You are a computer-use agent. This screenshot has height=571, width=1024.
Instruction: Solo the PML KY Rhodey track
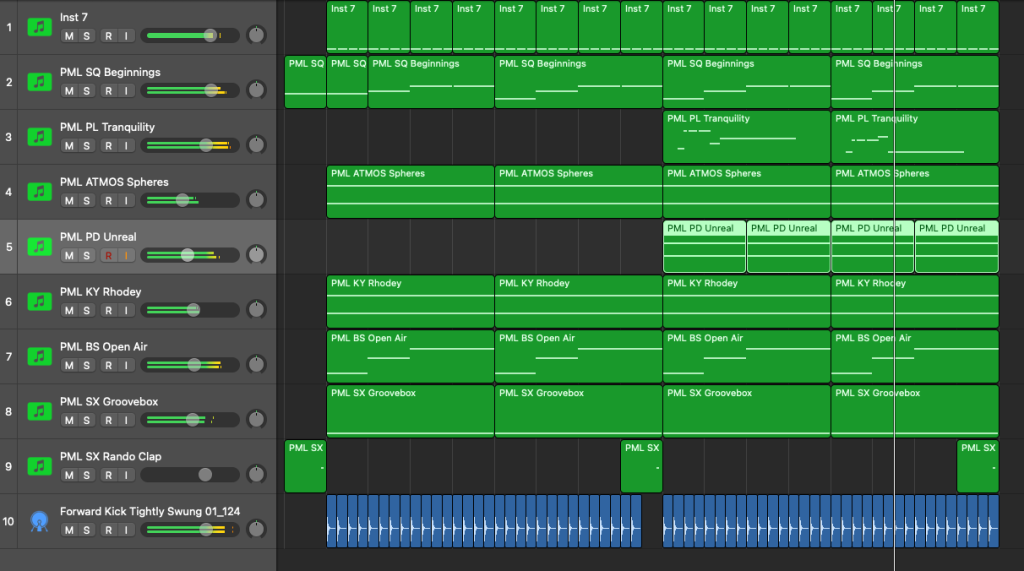click(87, 310)
